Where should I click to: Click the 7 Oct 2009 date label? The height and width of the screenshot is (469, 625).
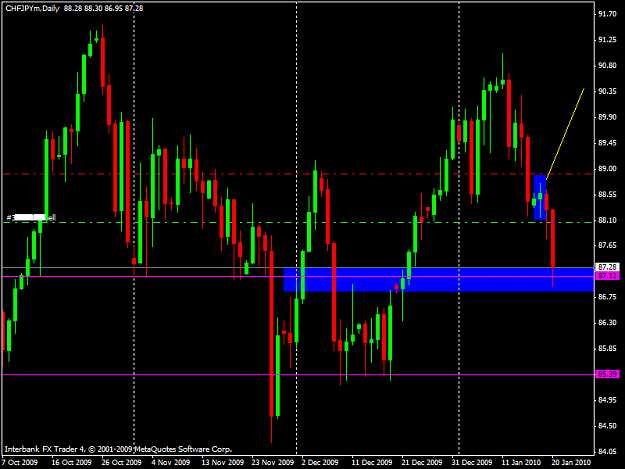click(20, 462)
